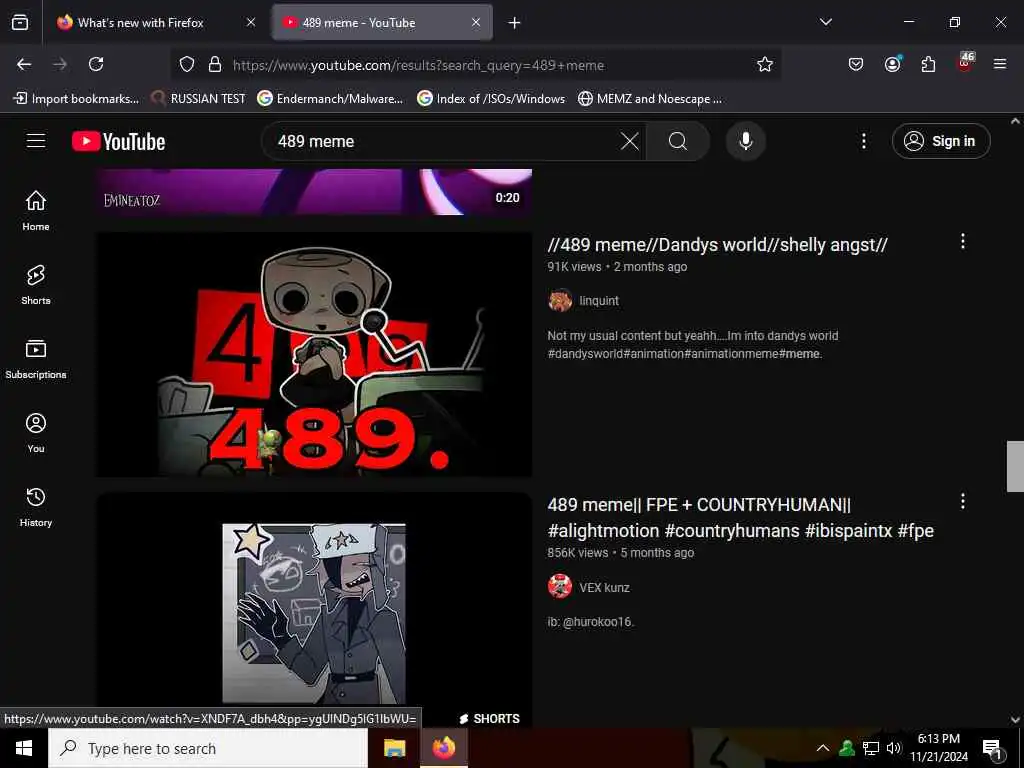The image size is (1024, 768).
Task: Close the 489 meme YouTube tab
Action: click(x=476, y=23)
